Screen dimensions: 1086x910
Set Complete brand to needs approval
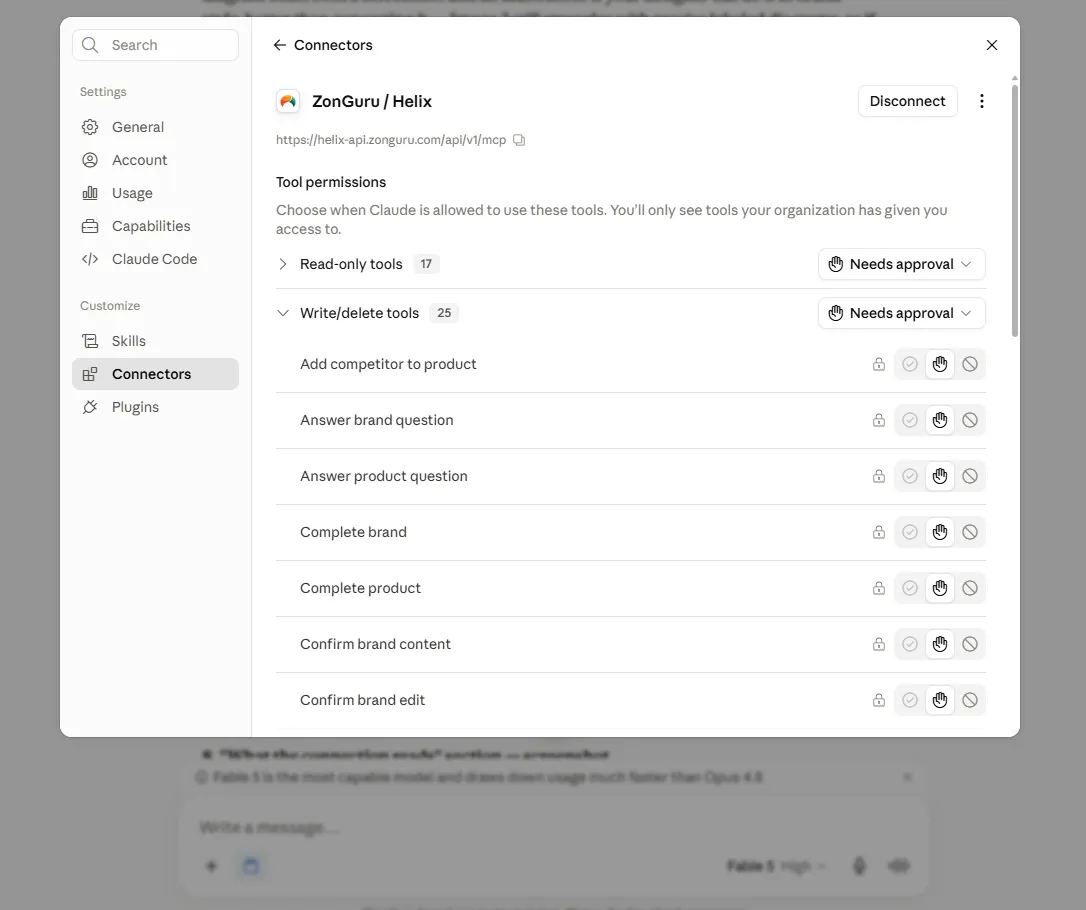(x=940, y=533)
